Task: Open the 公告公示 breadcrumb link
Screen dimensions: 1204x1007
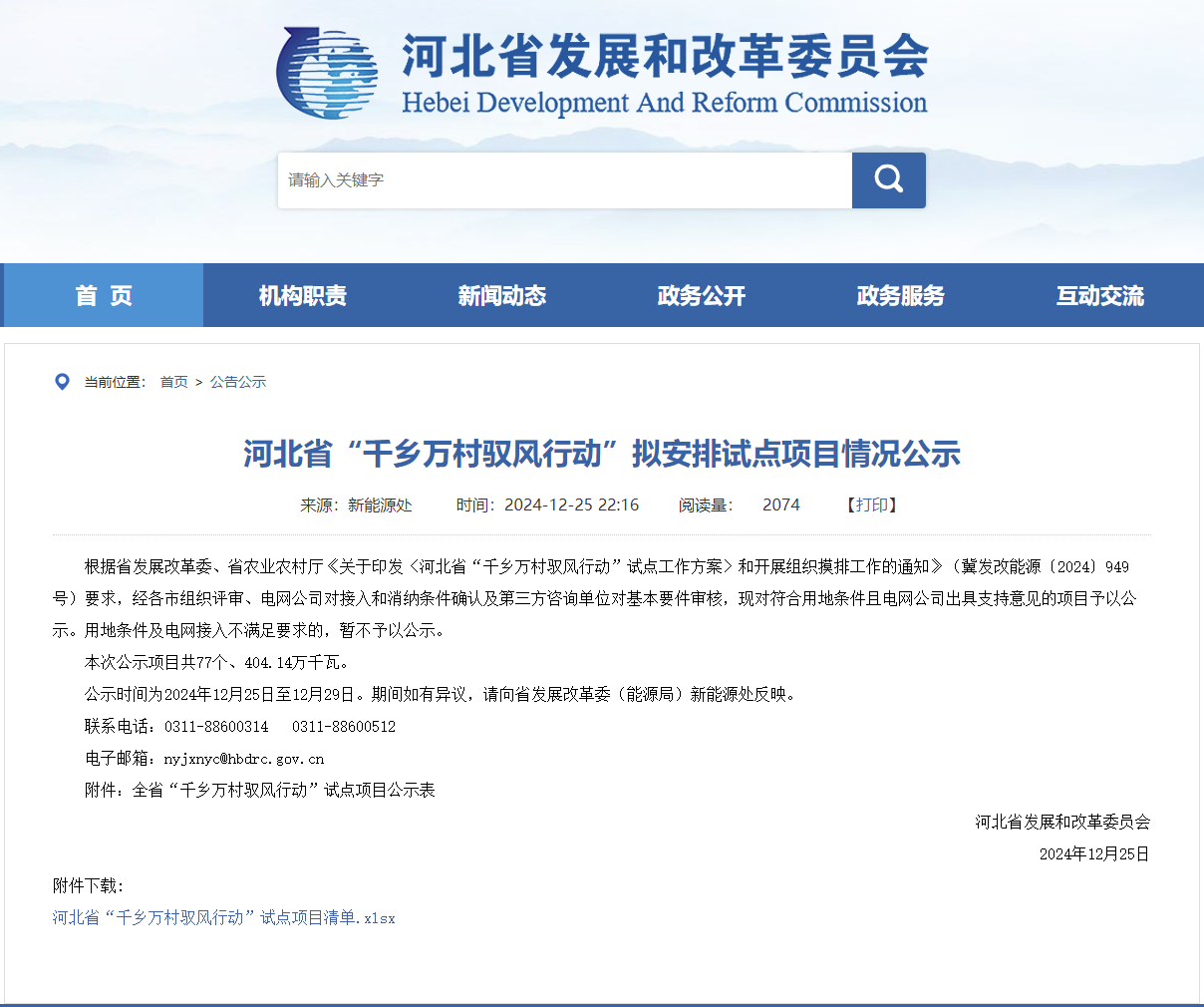Action: [238, 382]
